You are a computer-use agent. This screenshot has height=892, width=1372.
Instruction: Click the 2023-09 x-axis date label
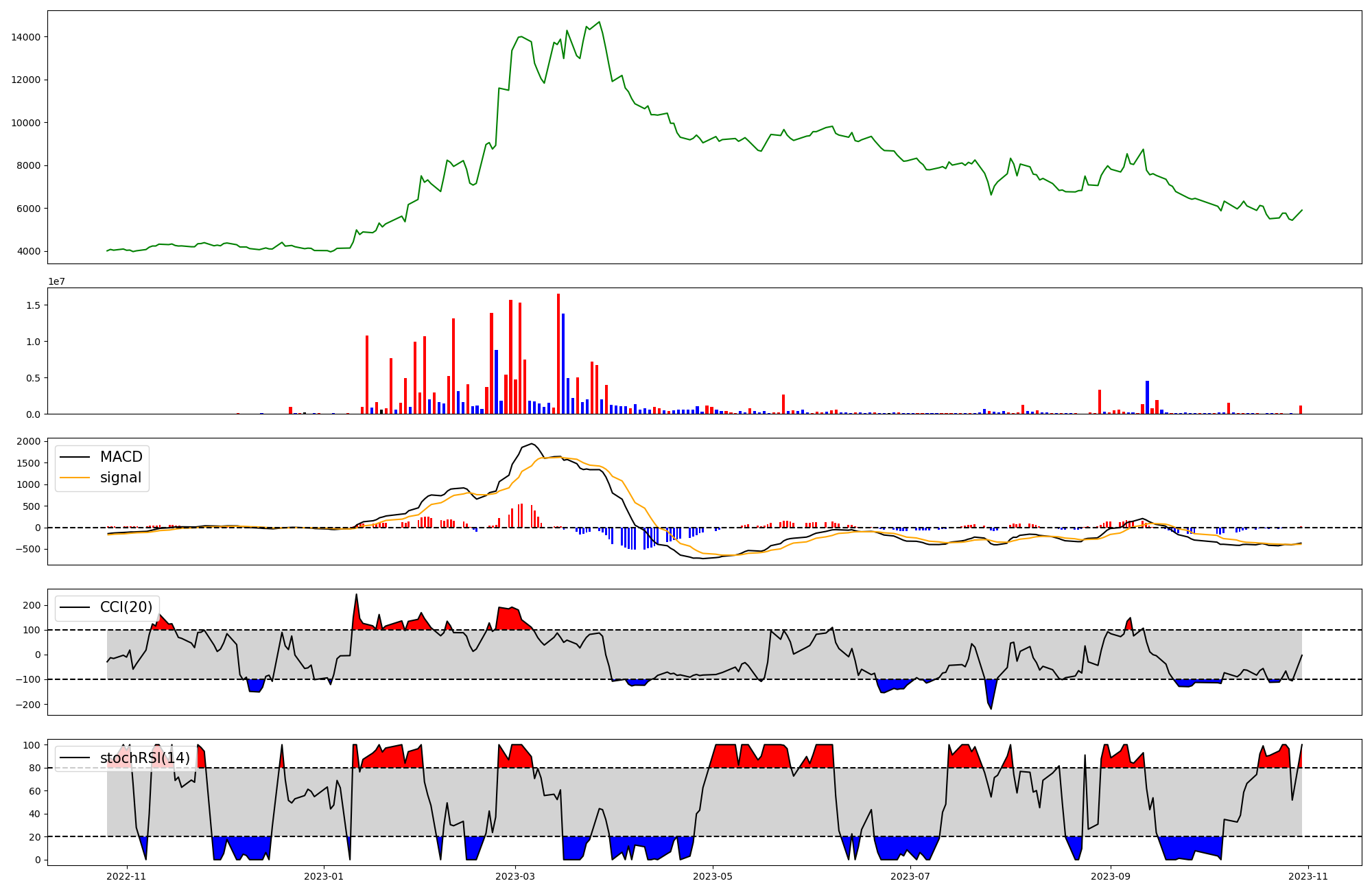tap(1111, 876)
